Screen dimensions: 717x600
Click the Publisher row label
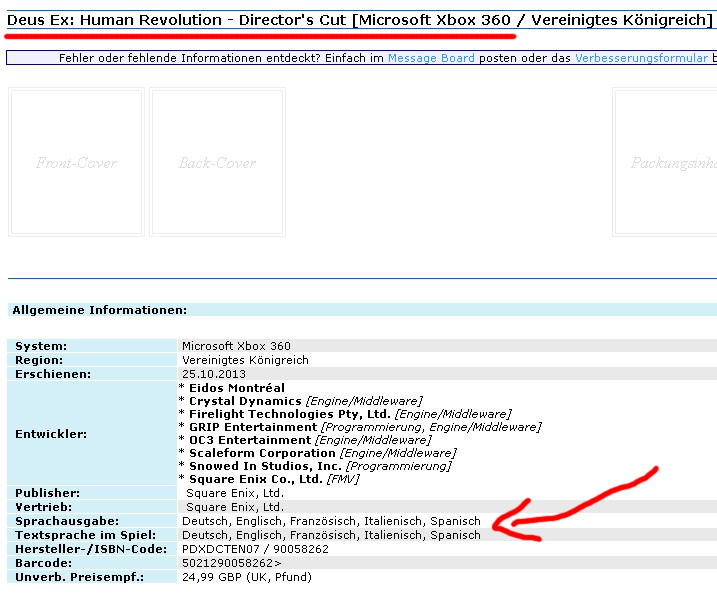click(47, 493)
